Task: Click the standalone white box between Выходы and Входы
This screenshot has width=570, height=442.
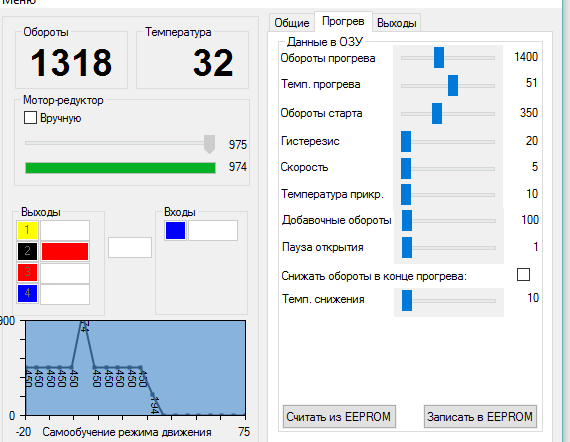Action: (130, 248)
